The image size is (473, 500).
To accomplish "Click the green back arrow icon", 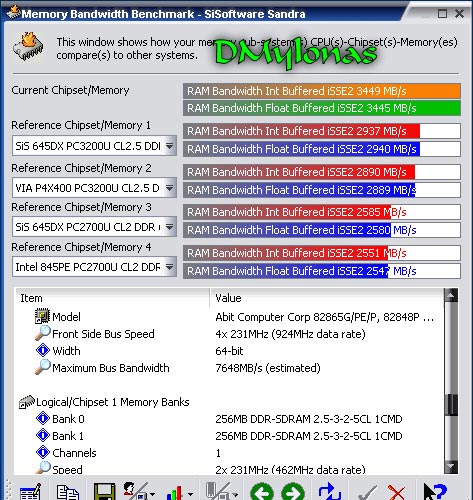I will pos(262,492).
